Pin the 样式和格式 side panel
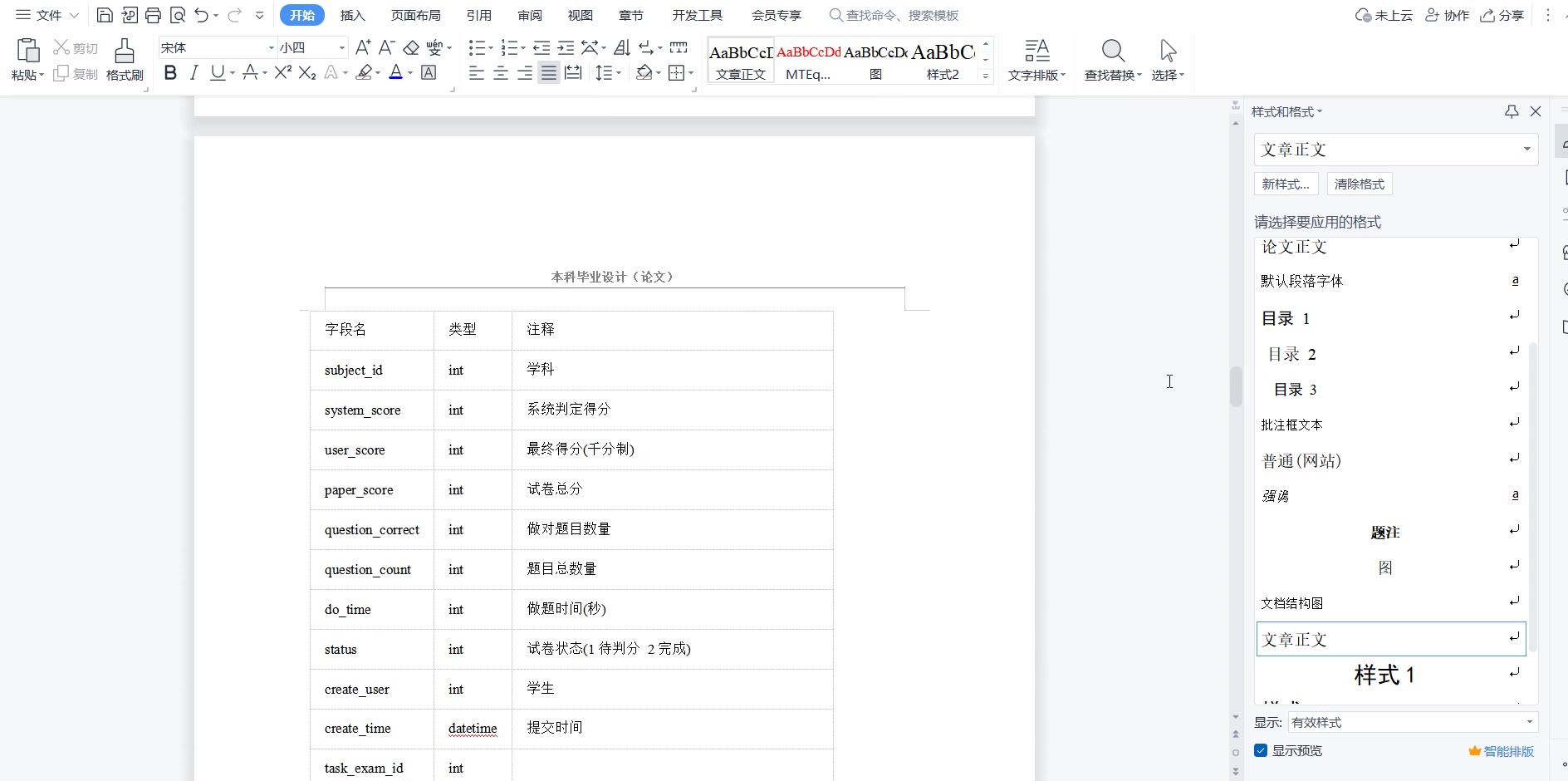 pyautogui.click(x=1512, y=111)
